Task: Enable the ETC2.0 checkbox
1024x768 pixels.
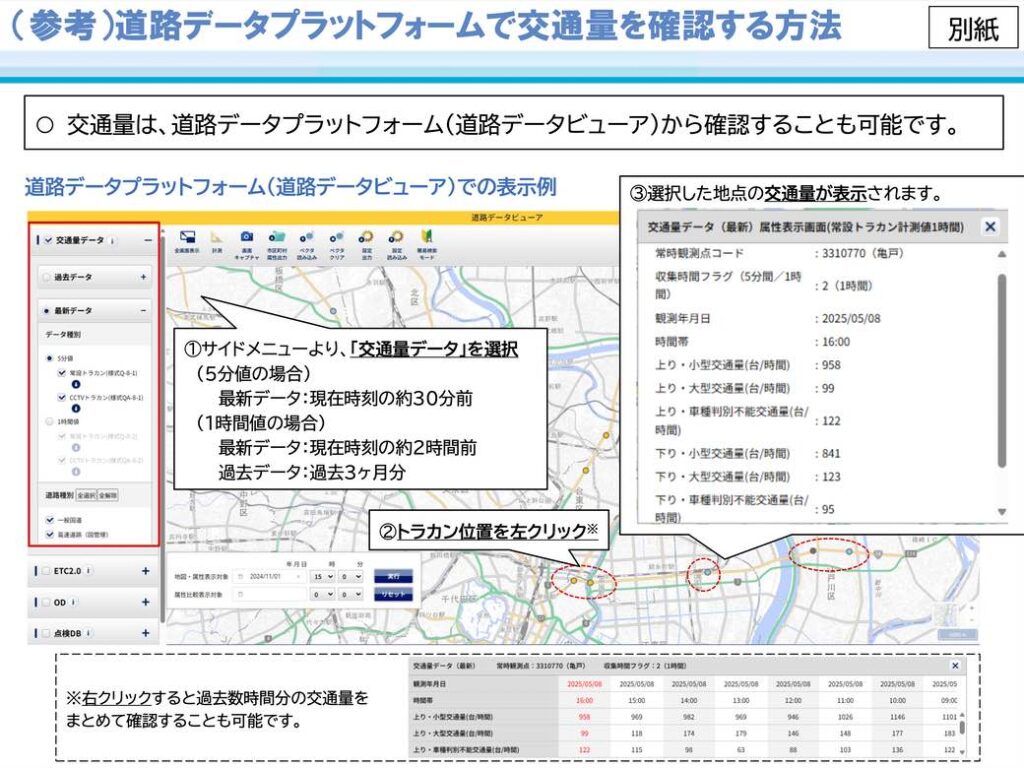Action: click(46, 571)
